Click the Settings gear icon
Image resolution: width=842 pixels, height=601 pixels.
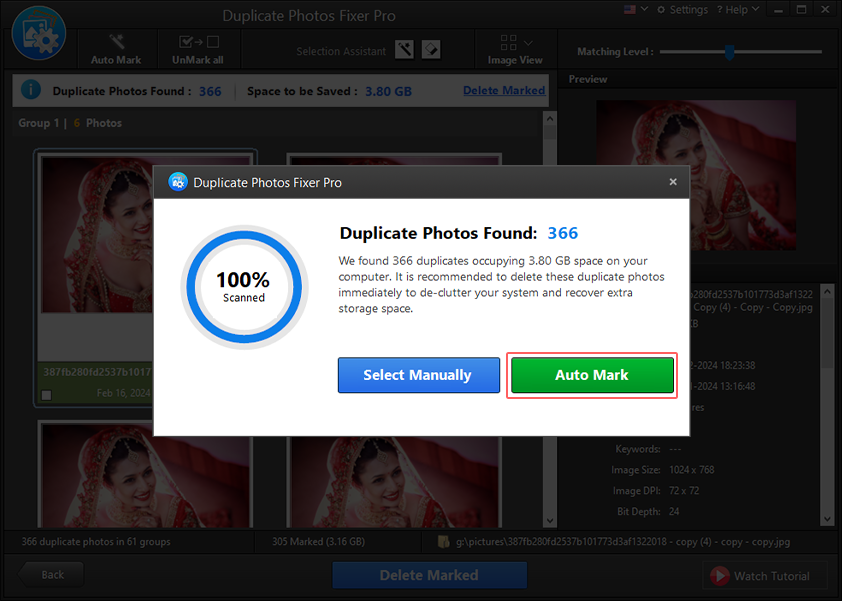pos(661,10)
